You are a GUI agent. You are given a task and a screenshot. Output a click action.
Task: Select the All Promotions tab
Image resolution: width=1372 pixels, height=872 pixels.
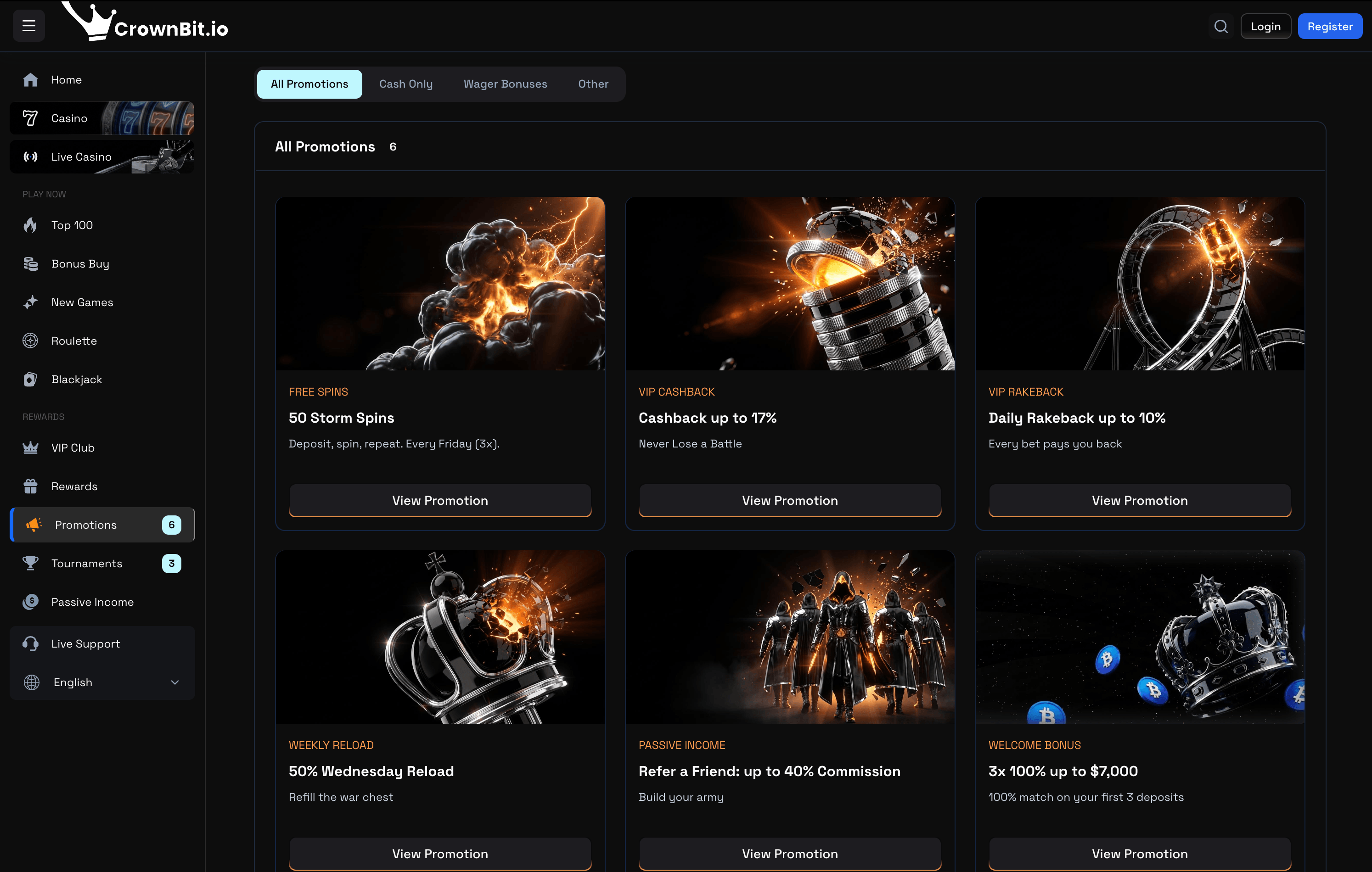point(309,84)
